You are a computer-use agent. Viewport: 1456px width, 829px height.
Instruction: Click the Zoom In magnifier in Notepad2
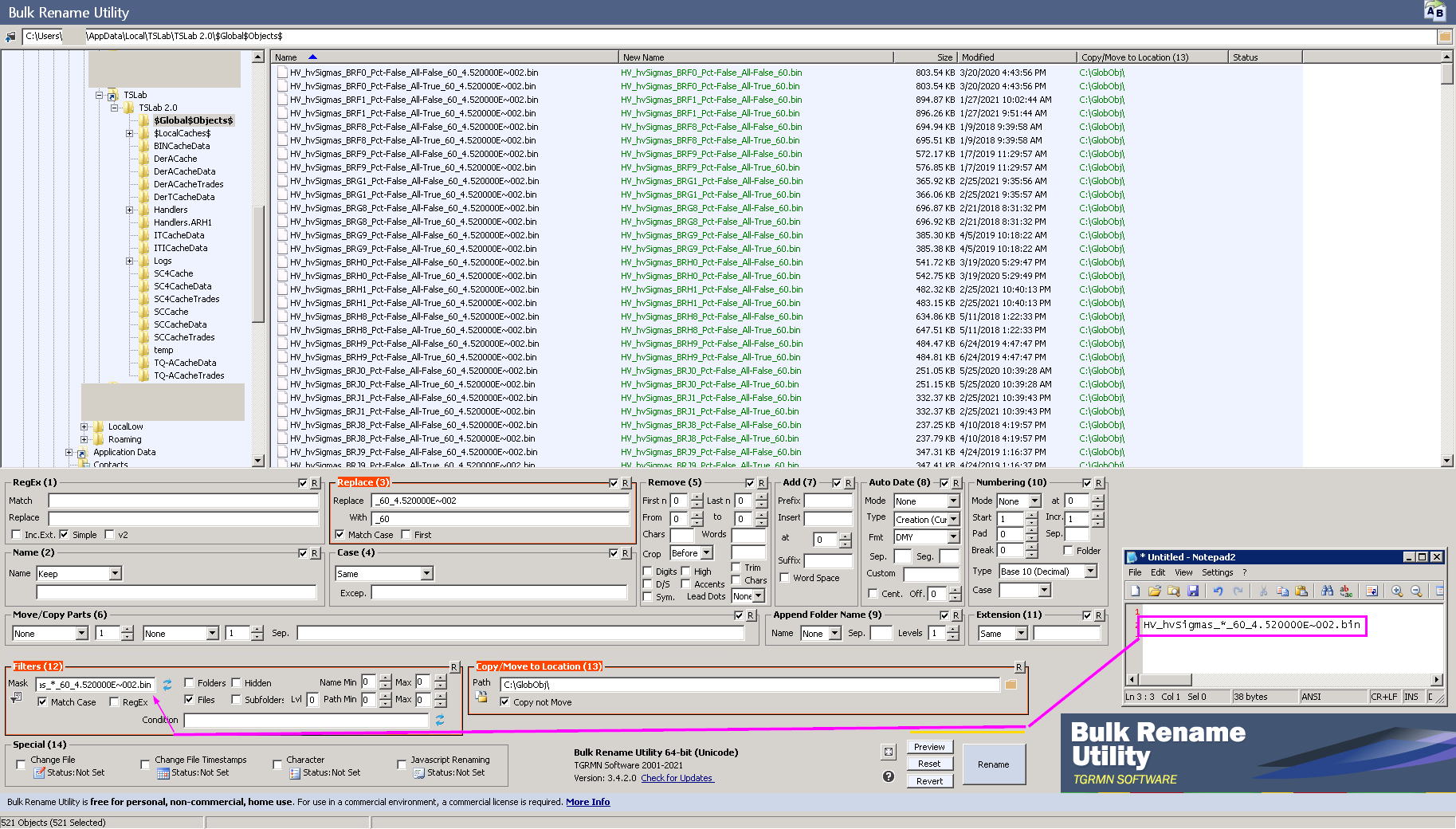(x=1397, y=591)
